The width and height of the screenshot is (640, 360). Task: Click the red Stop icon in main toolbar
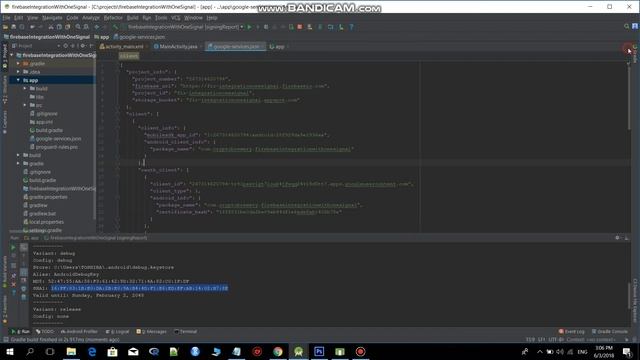pyautogui.click(x=300, y=27)
